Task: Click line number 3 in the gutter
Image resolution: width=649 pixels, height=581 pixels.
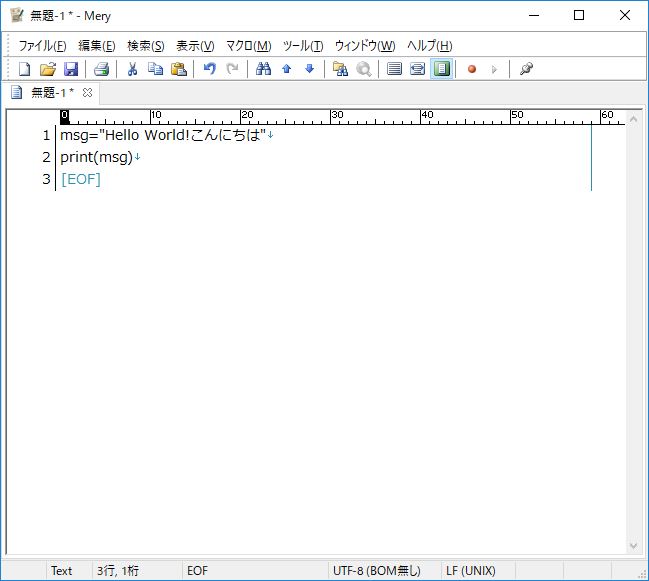Action: point(46,179)
